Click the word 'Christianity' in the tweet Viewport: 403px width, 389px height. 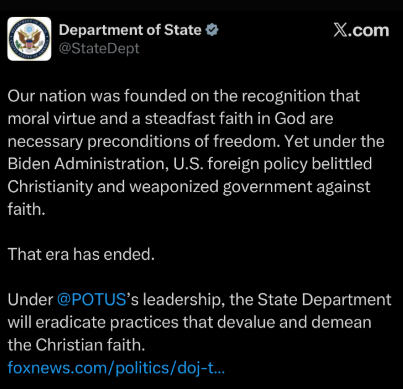point(50,187)
